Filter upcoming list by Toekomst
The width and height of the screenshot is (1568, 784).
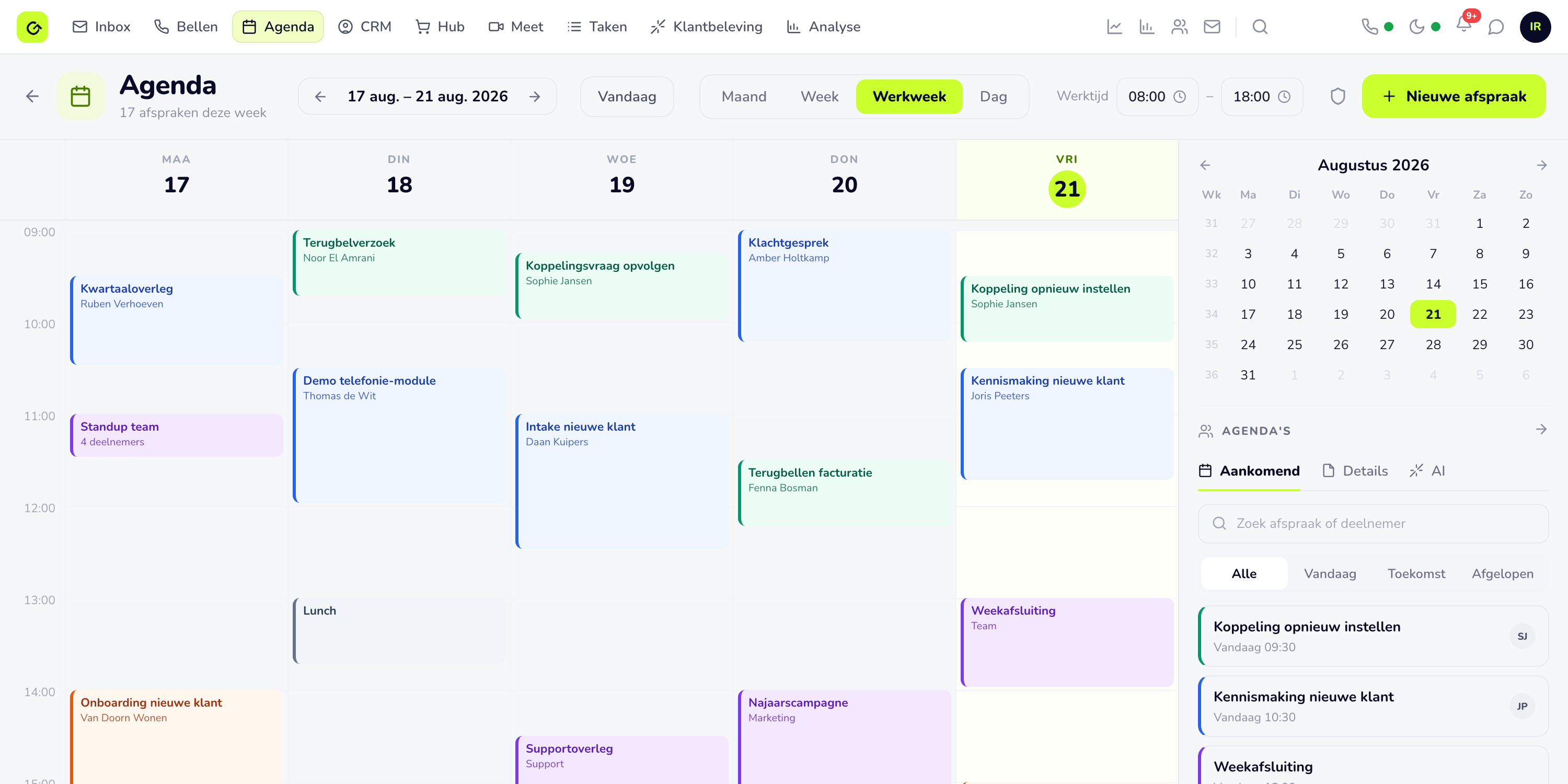coord(1416,573)
